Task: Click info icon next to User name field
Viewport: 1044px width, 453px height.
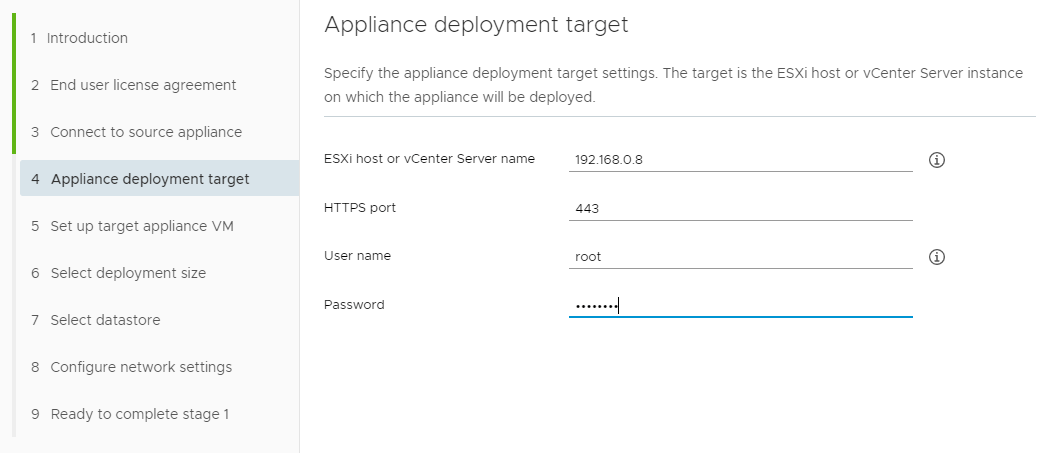Action: 936,257
